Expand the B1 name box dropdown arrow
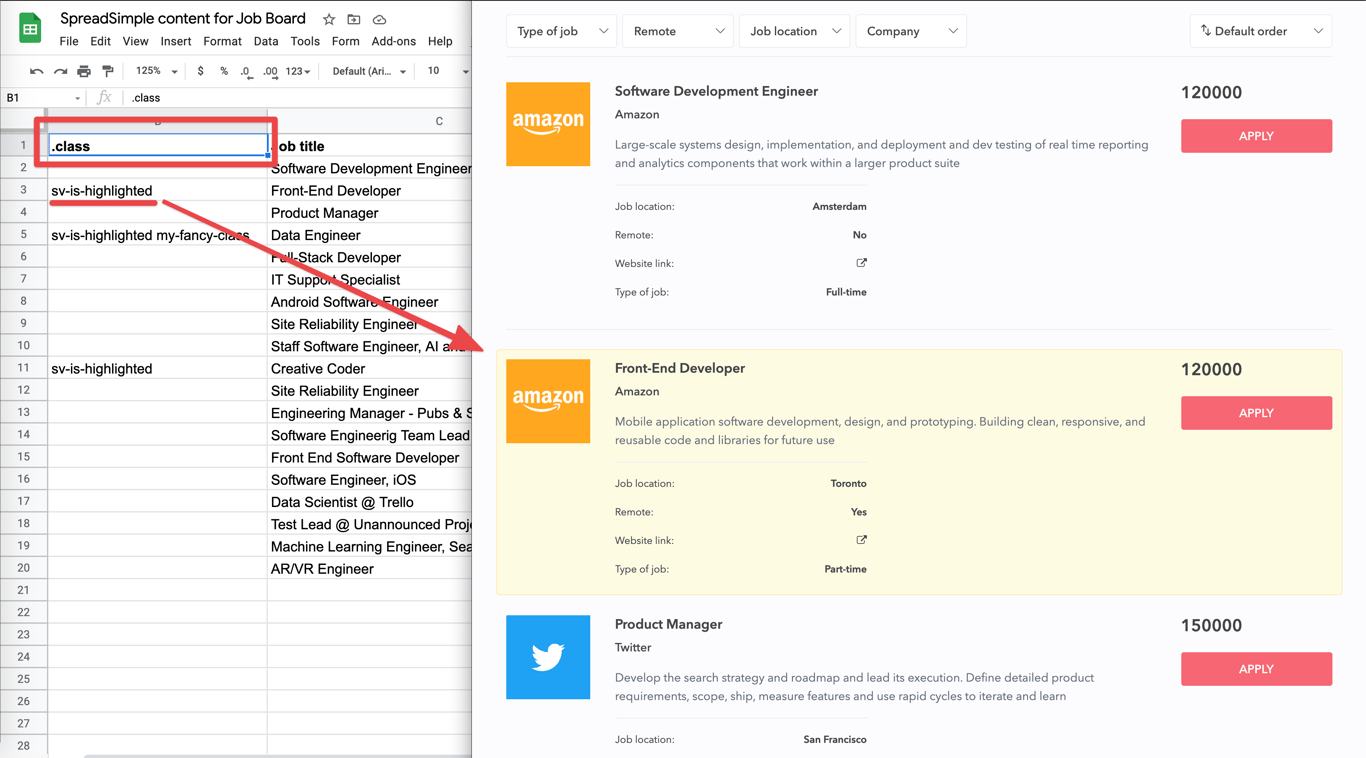1366x758 pixels. 77,98
